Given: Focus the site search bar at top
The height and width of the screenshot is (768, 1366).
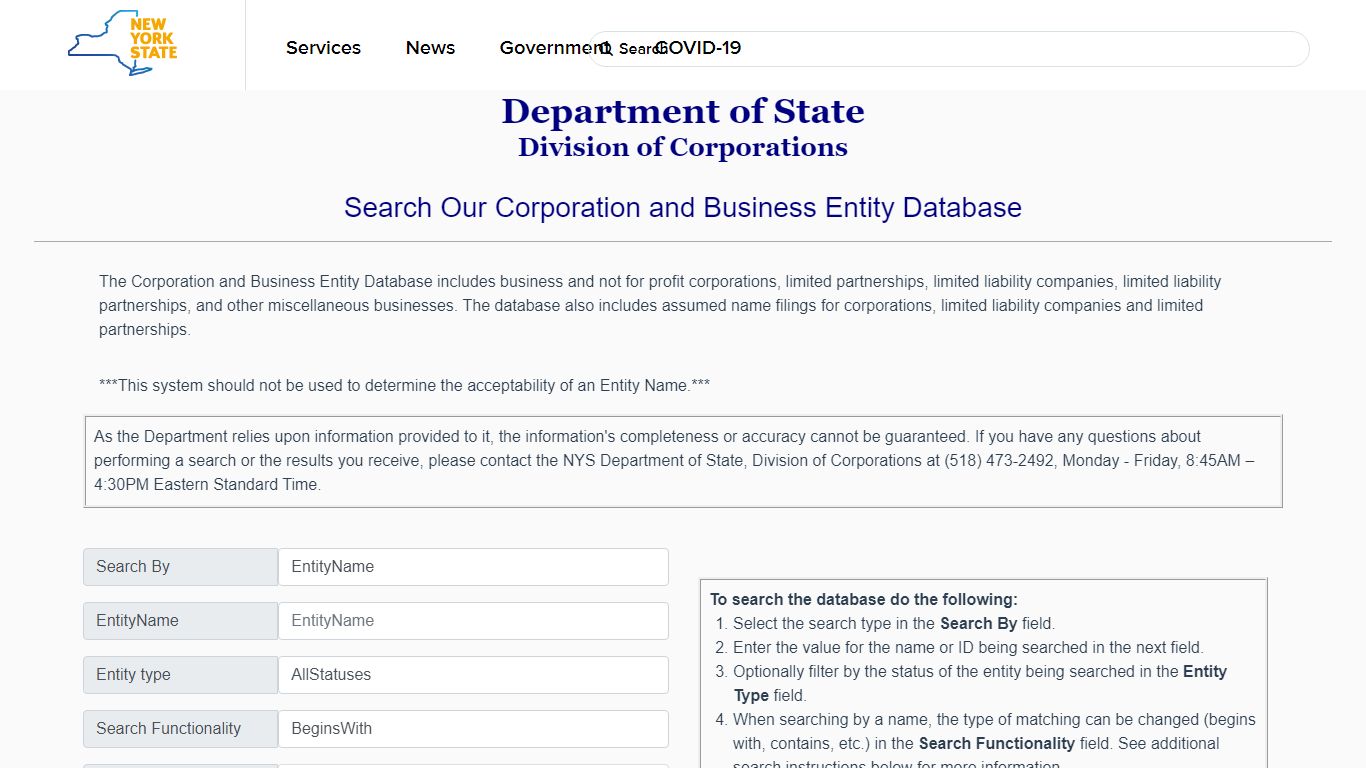Looking at the screenshot, I should coord(948,49).
